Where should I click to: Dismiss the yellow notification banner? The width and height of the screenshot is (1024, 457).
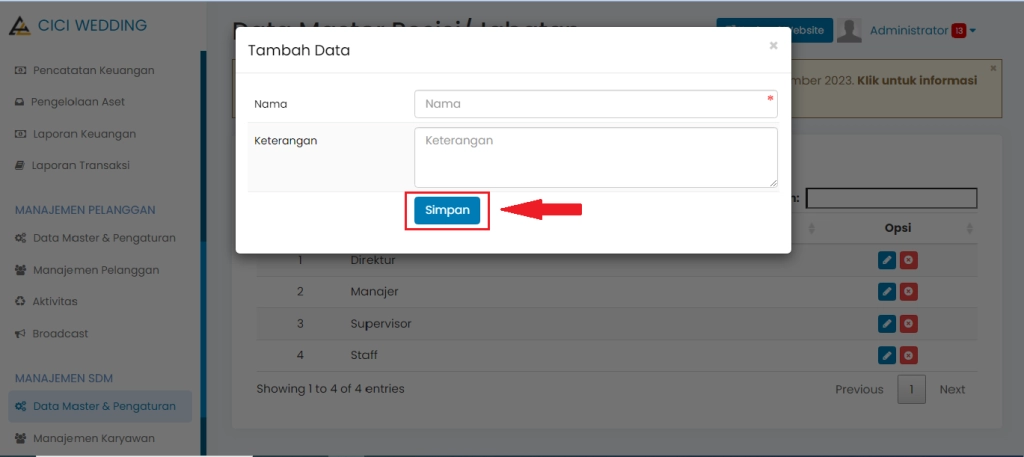click(x=993, y=68)
